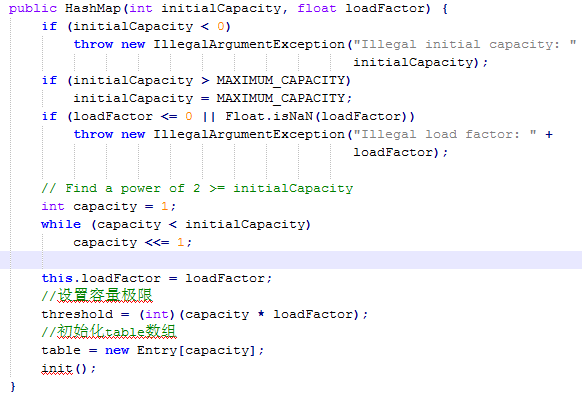Image resolution: width=582 pixels, height=397 pixels.
Task: Click the underlined init() call
Action: tap(68, 368)
